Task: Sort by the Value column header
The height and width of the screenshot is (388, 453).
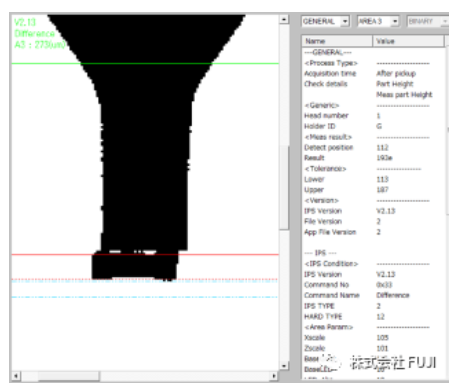Action: [x=408, y=41]
